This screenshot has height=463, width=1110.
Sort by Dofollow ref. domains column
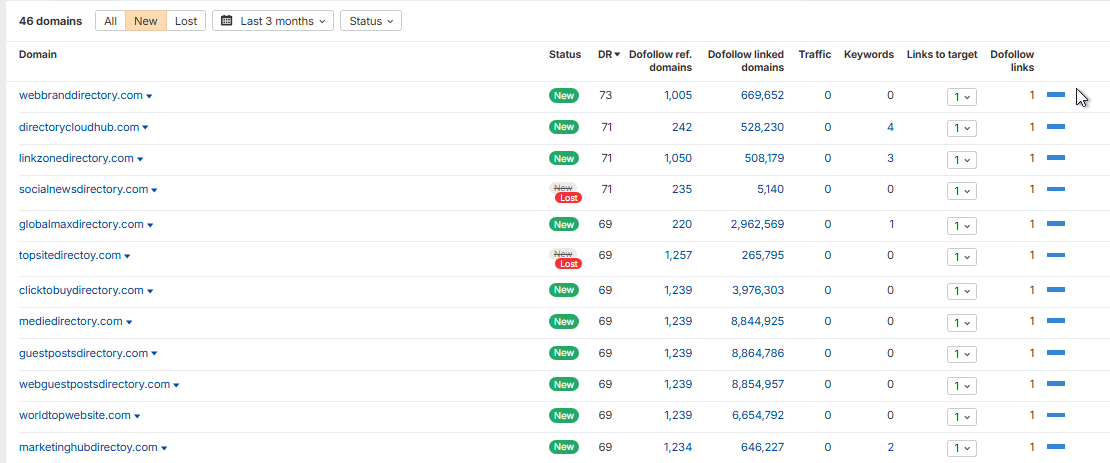[x=660, y=61]
